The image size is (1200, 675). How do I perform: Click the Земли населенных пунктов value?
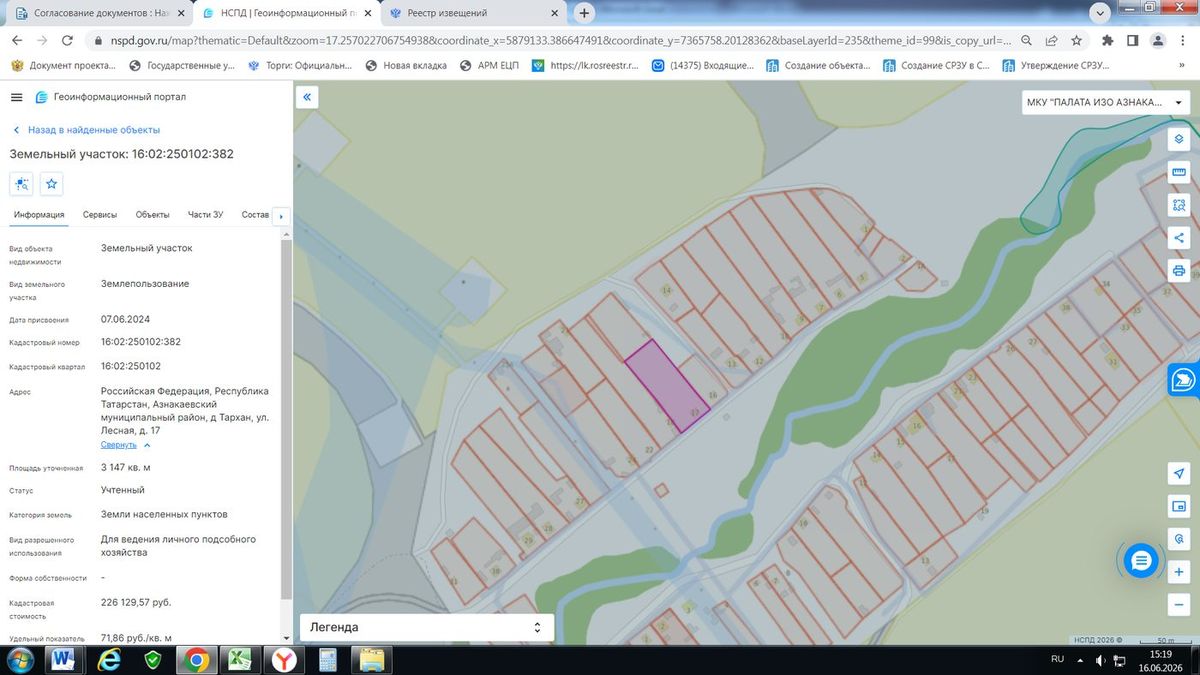pos(164,514)
